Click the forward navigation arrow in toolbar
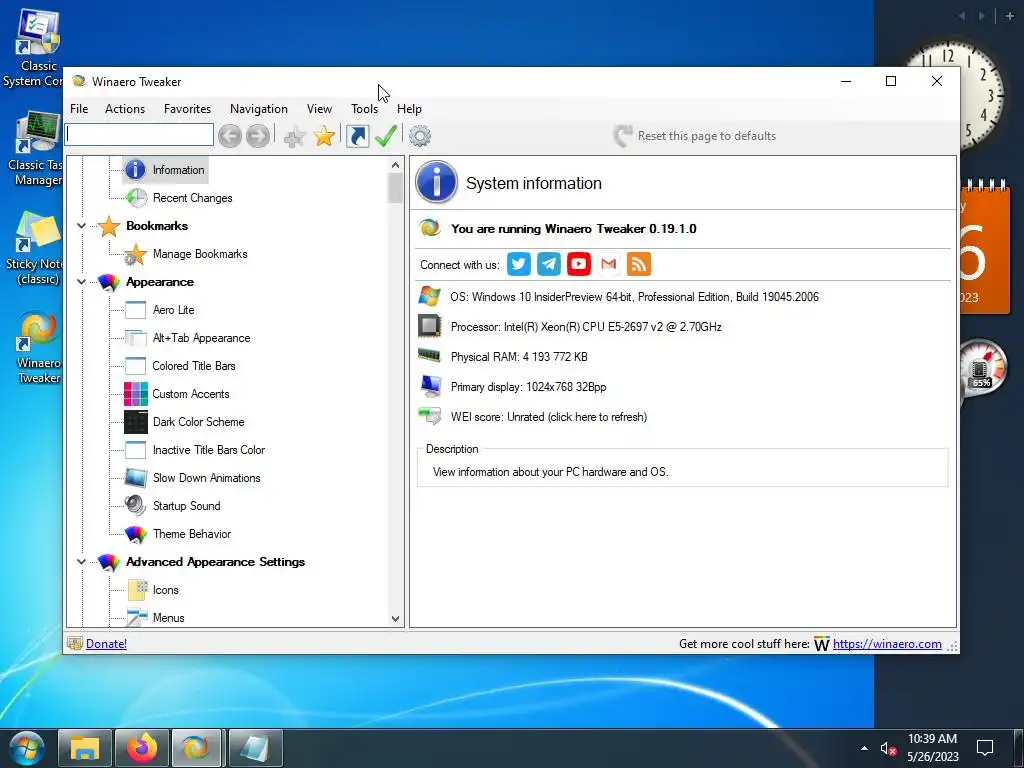The height and width of the screenshot is (768, 1024). pyautogui.click(x=258, y=136)
